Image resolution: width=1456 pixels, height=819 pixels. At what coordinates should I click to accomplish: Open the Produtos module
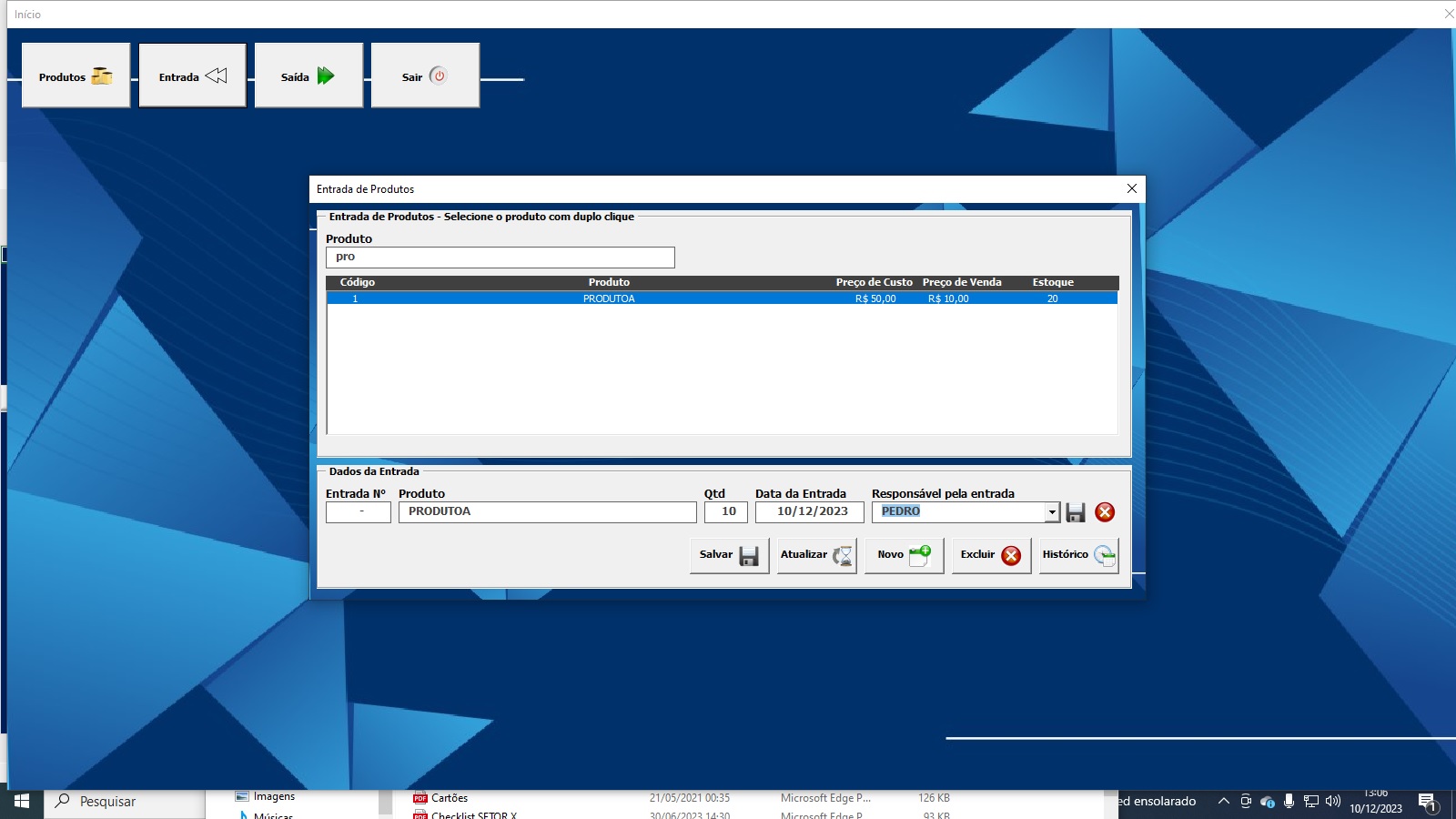click(76, 76)
